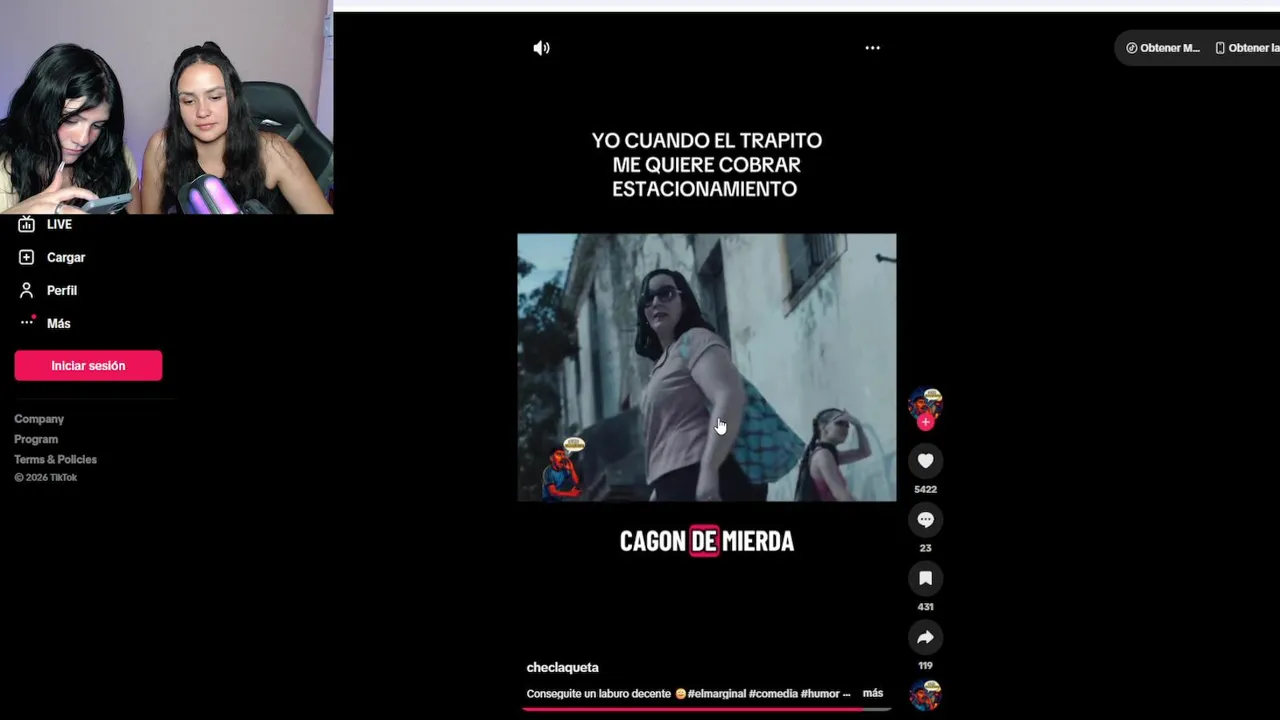Viewport: 1280px width, 720px height.
Task: Click the webcam overlay showing two streamers
Action: (166, 107)
